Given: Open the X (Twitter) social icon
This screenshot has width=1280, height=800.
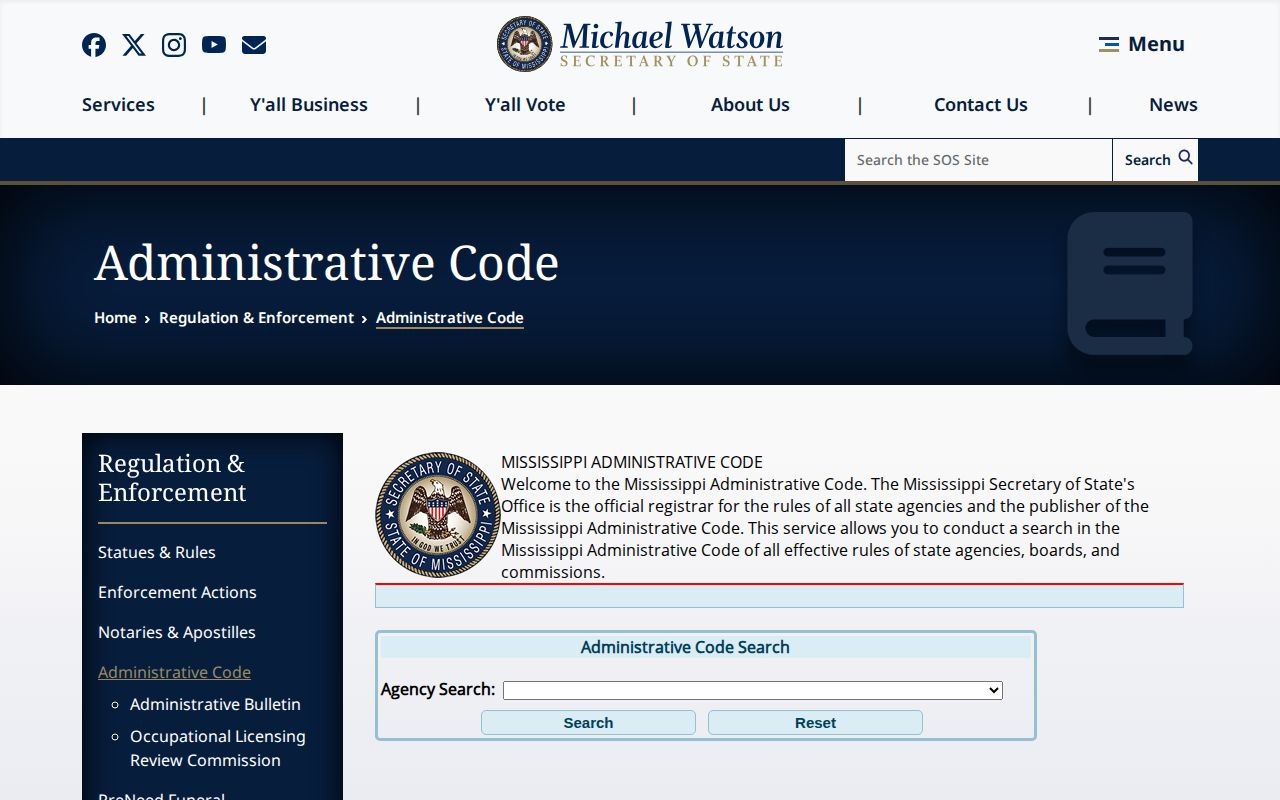Looking at the screenshot, I should (134, 45).
